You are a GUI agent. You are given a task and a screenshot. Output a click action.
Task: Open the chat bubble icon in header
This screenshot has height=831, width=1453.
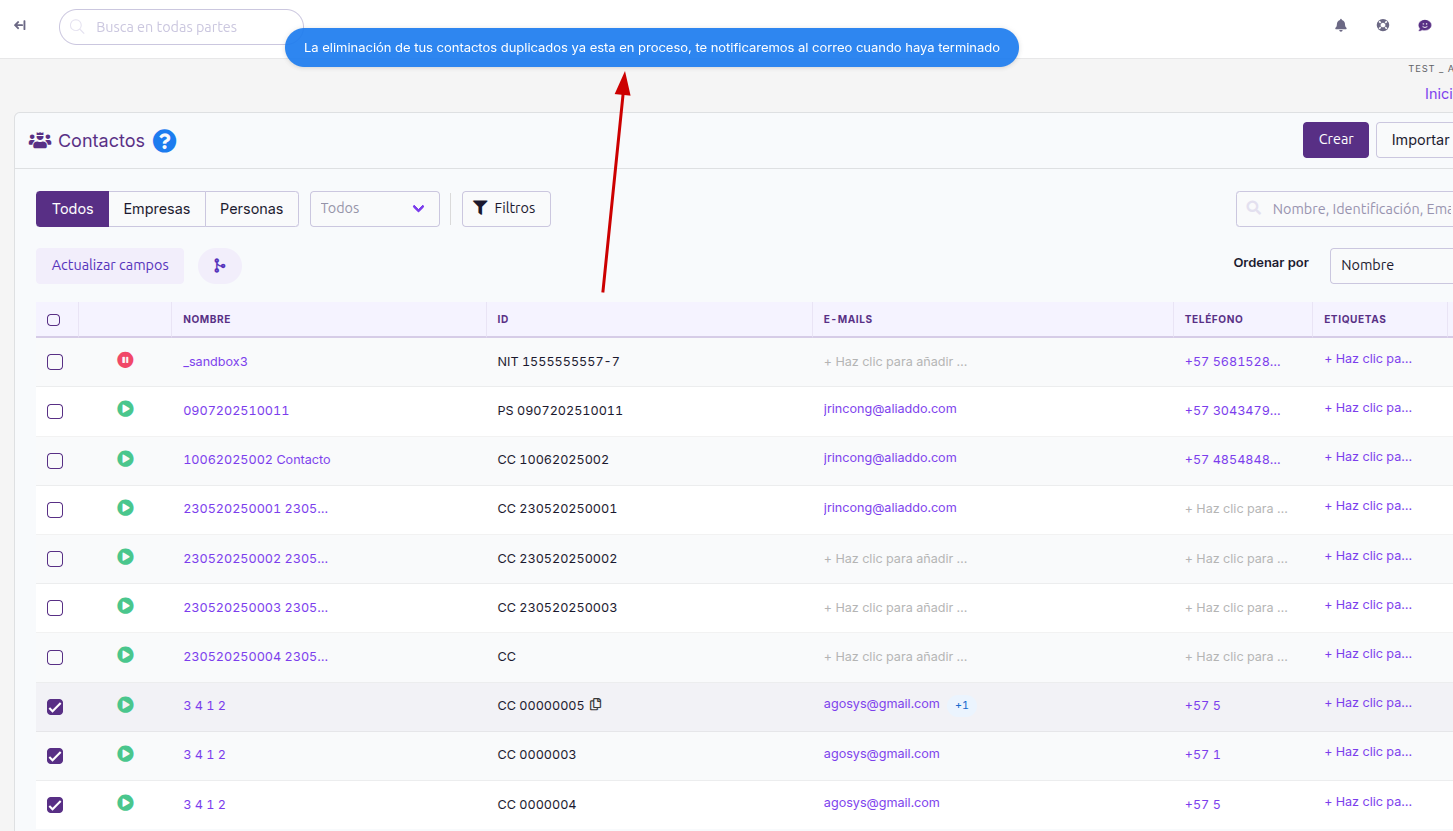click(x=1425, y=26)
